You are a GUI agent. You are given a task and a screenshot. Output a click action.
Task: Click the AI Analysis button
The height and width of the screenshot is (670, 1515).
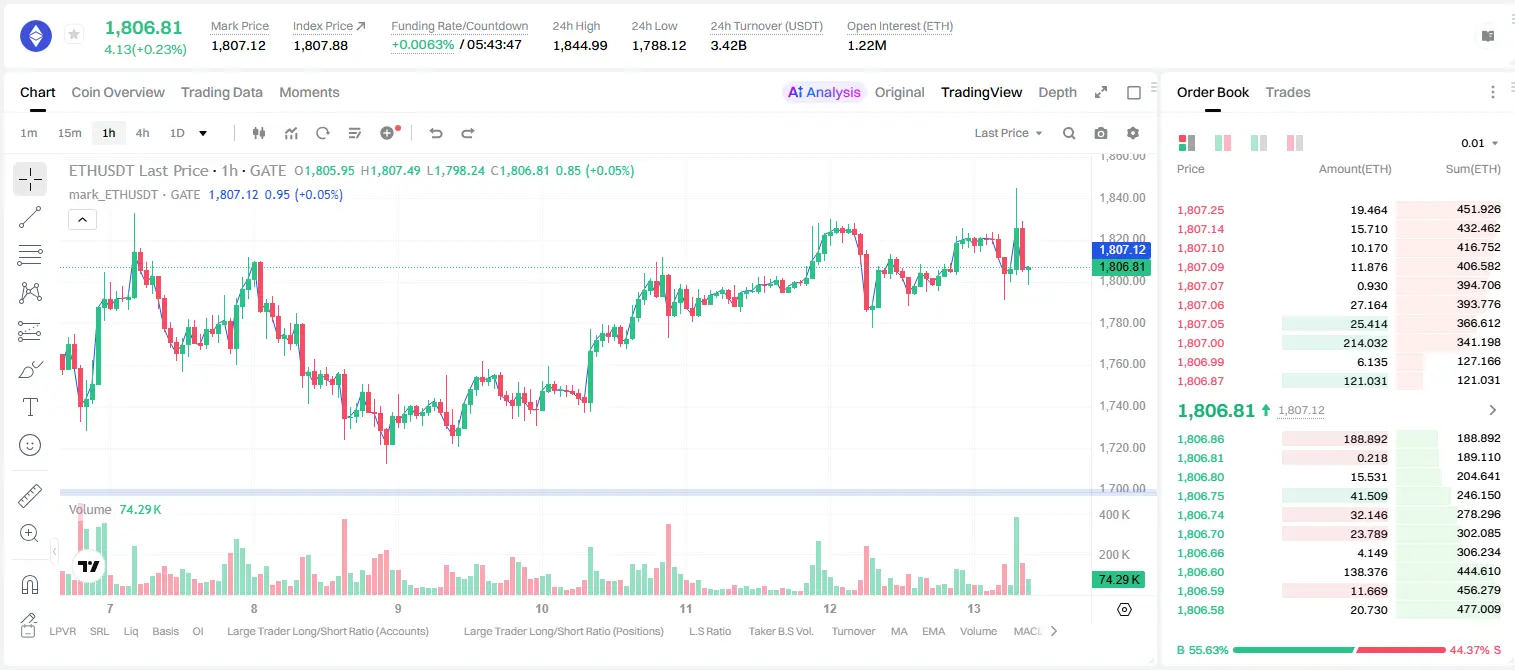click(x=823, y=92)
